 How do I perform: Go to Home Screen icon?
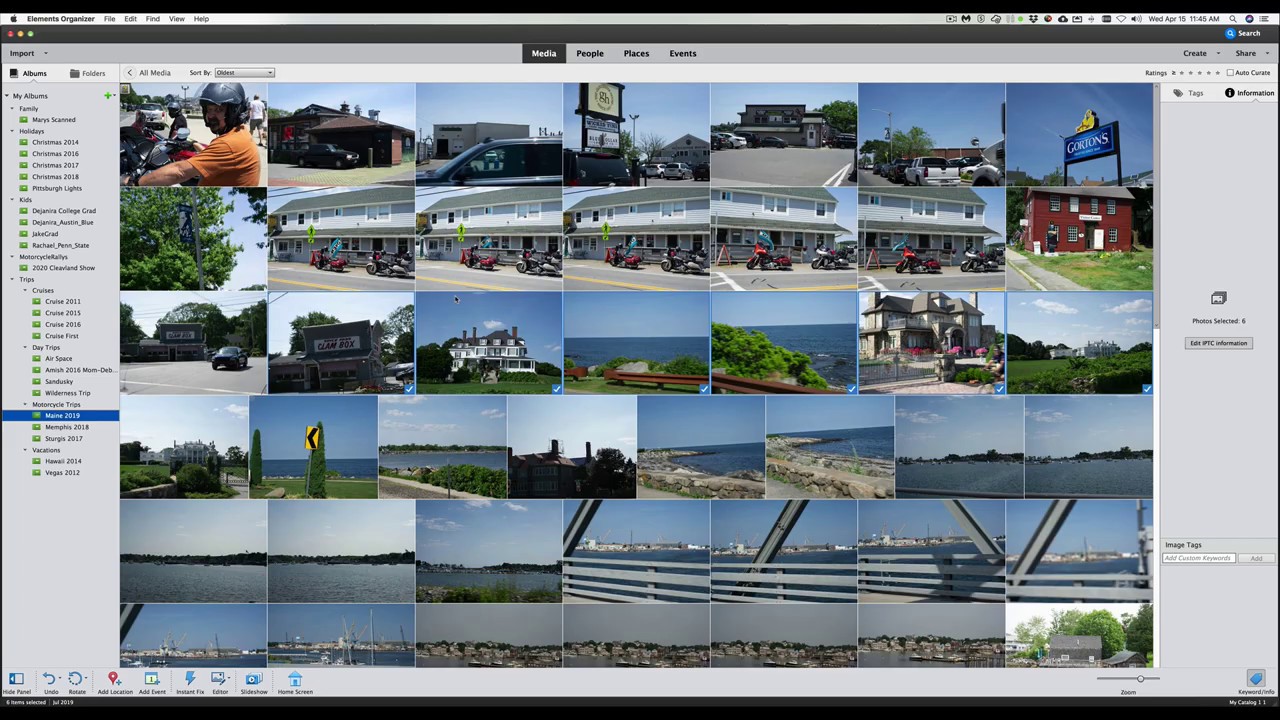(x=295, y=679)
